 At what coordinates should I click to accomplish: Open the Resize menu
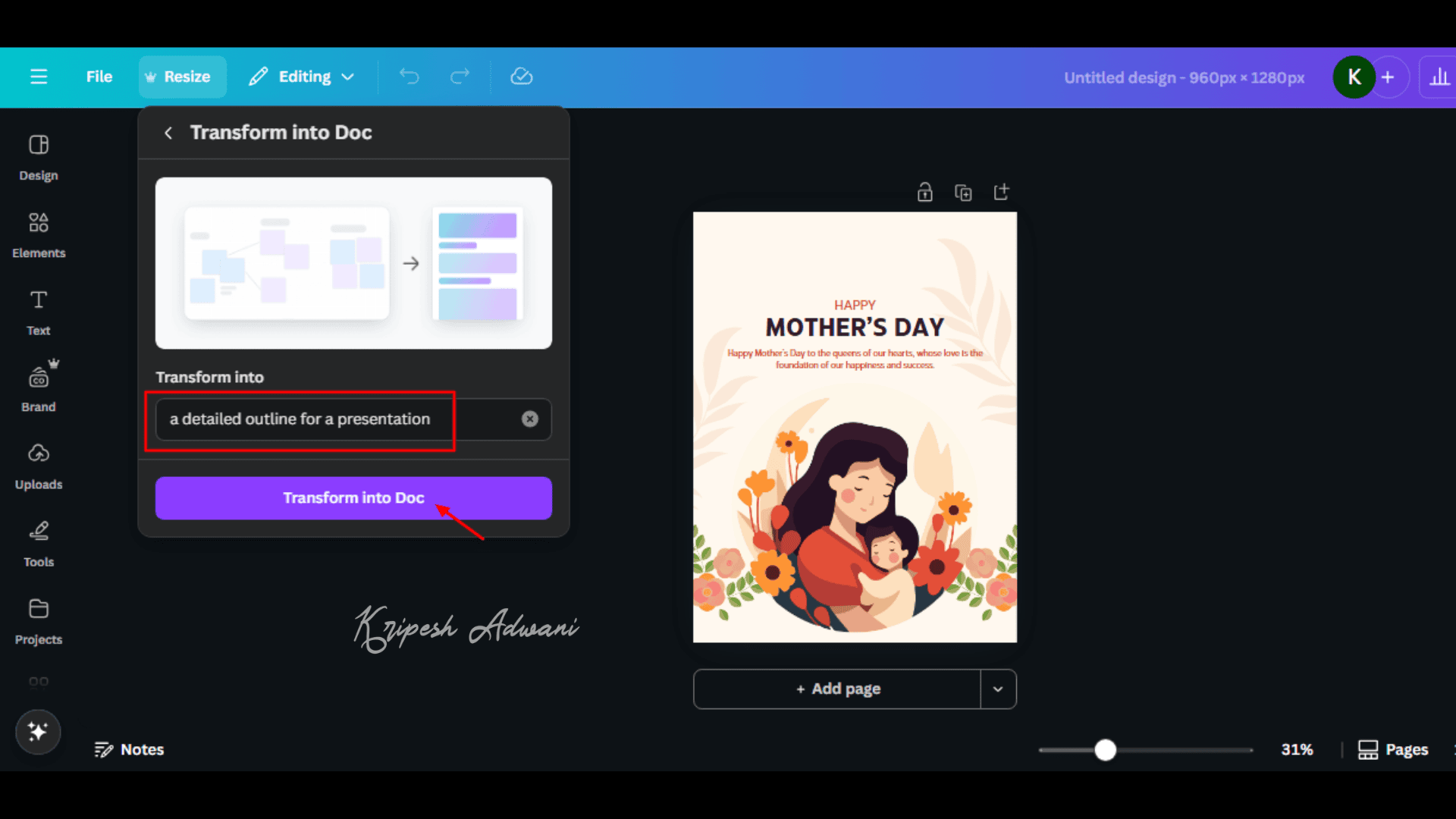(179, 77)
